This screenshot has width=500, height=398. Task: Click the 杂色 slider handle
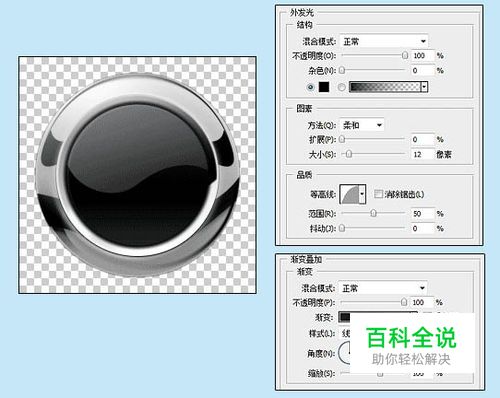pos(342,70)
